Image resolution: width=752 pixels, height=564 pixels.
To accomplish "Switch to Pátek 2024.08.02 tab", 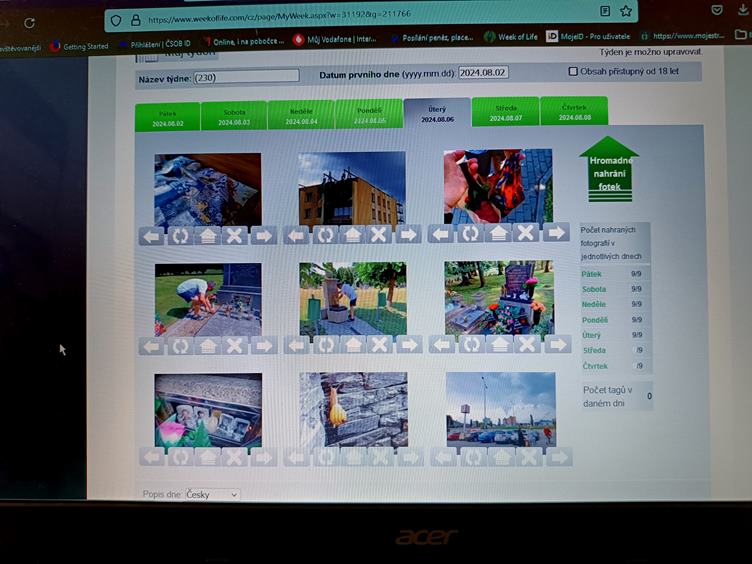I will (167, 117).
